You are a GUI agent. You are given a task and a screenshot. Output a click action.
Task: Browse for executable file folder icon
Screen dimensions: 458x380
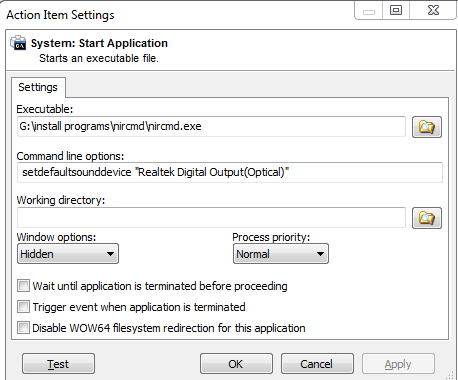[x=427, y=127]
